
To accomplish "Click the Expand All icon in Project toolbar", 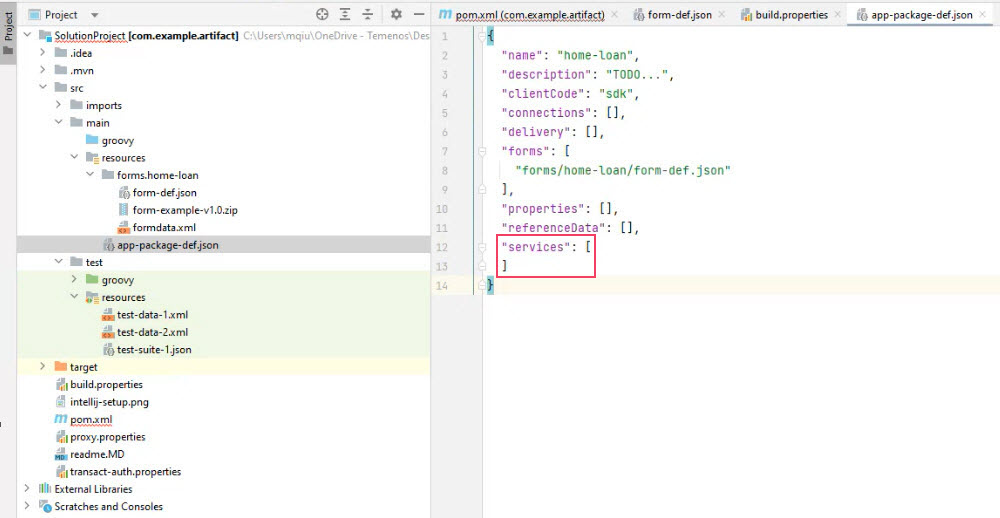I will pyautogui.click(x=345, y=14).
